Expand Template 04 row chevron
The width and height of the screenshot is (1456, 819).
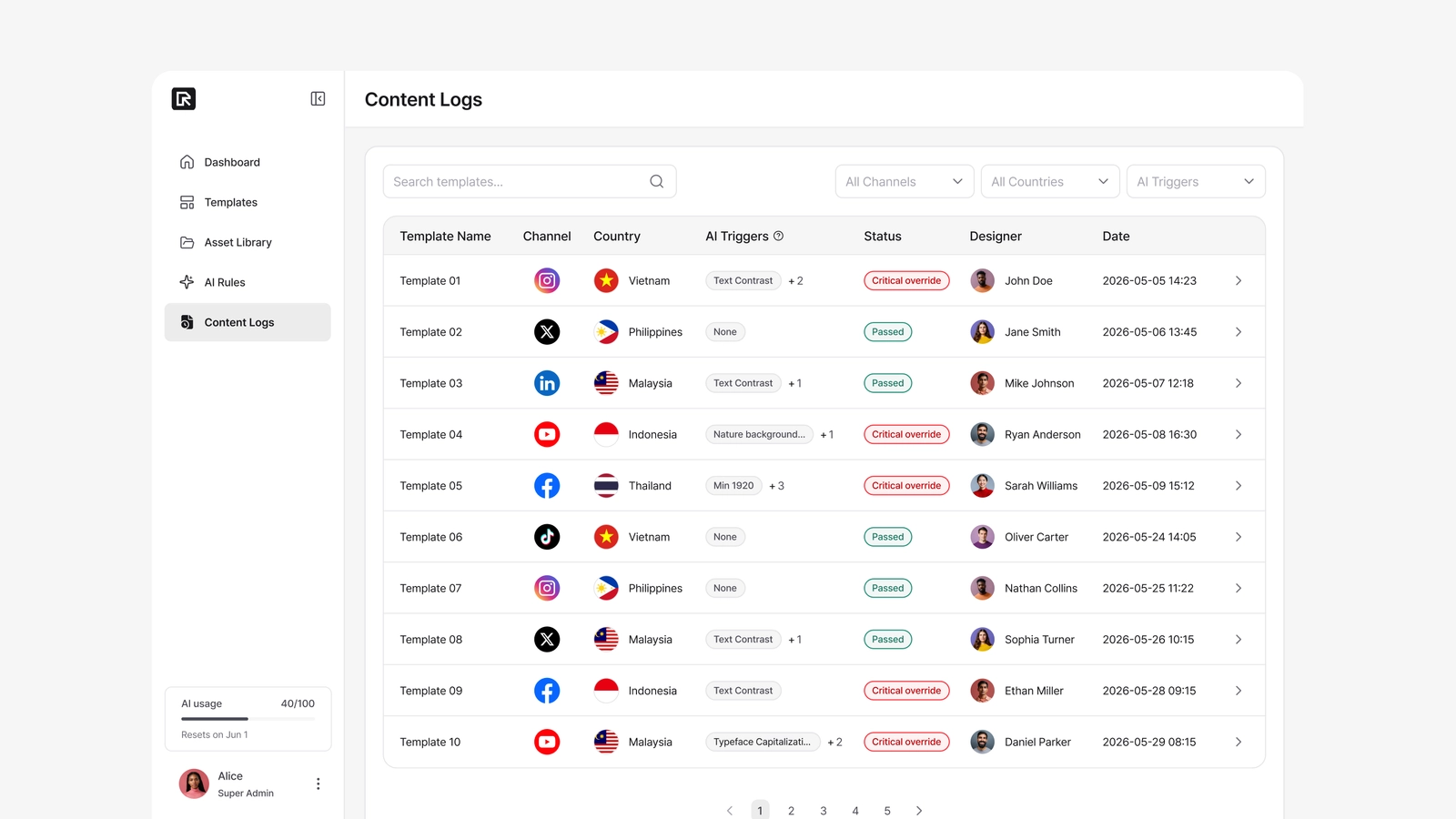coord(1239,434)
